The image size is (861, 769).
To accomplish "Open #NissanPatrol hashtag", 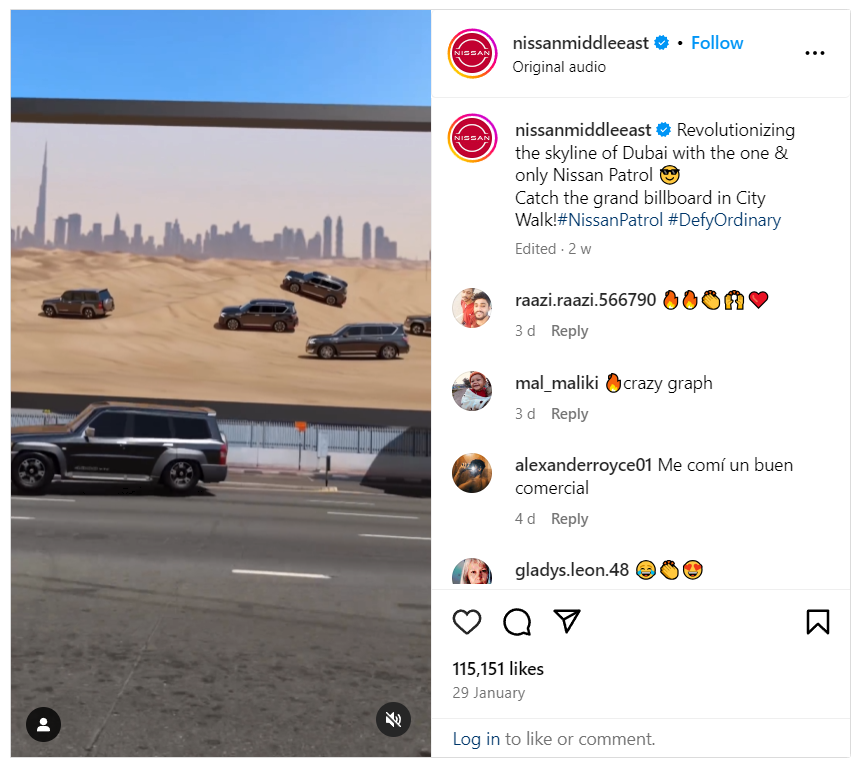I will 611,220.
